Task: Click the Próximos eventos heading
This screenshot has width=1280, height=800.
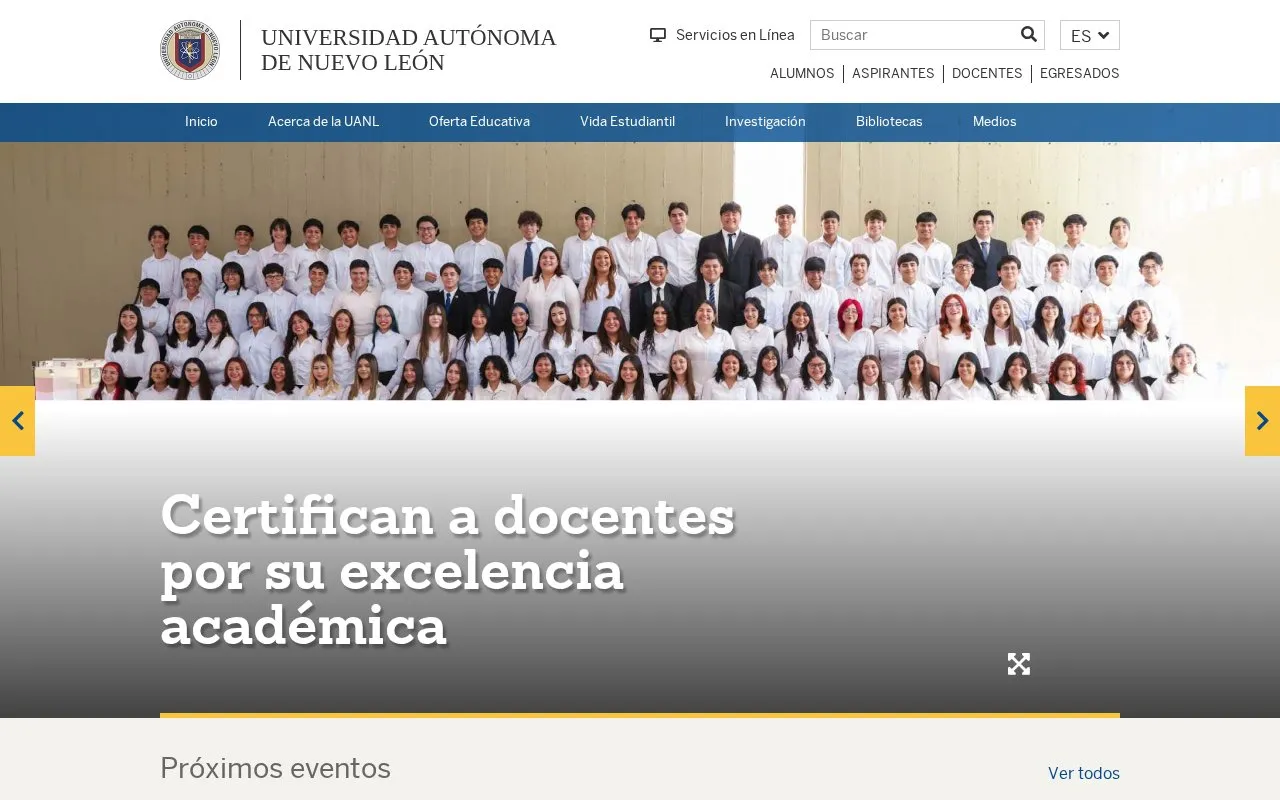Action: (x=275, y=768)
